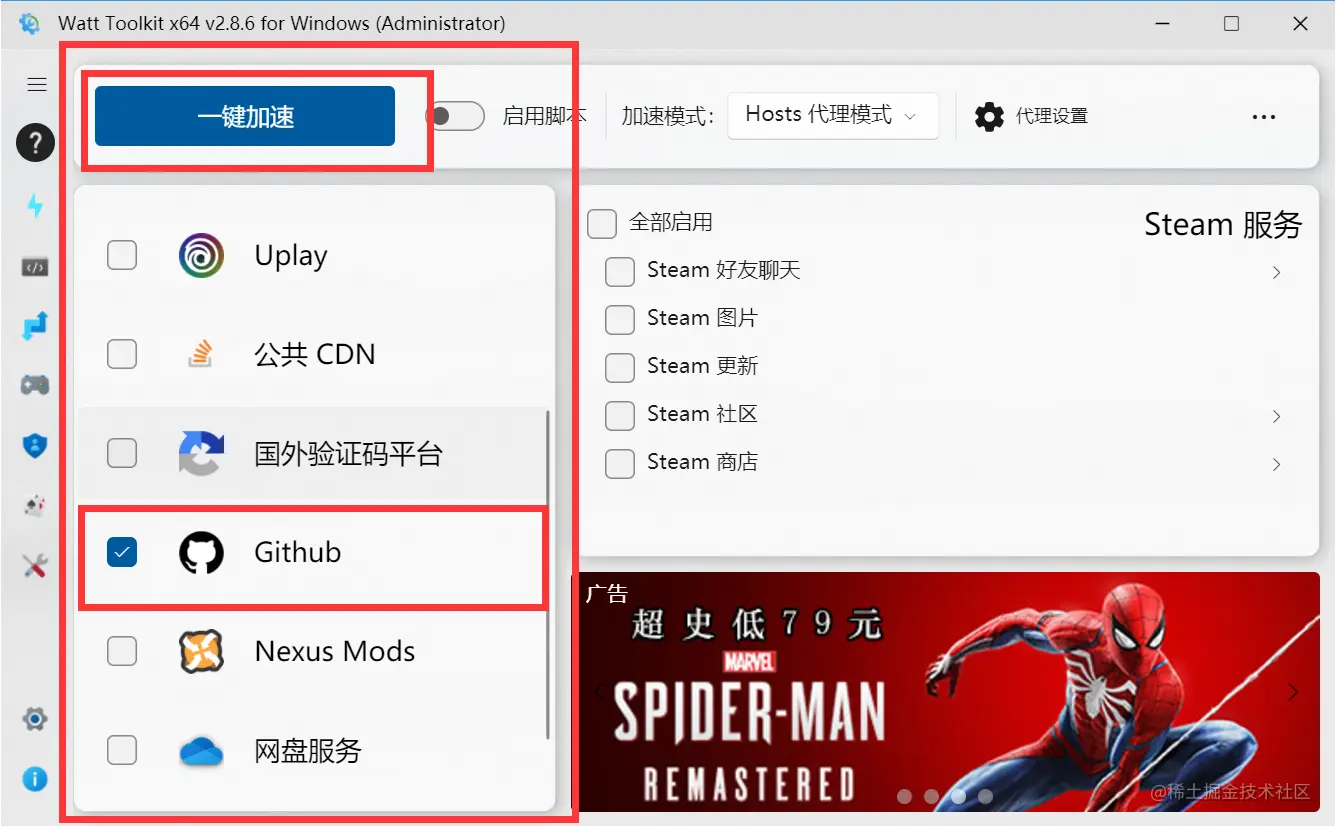
Task: Expand the Steam 商店 chevron
Action: pyautogui.click(x=1277, y=464)
